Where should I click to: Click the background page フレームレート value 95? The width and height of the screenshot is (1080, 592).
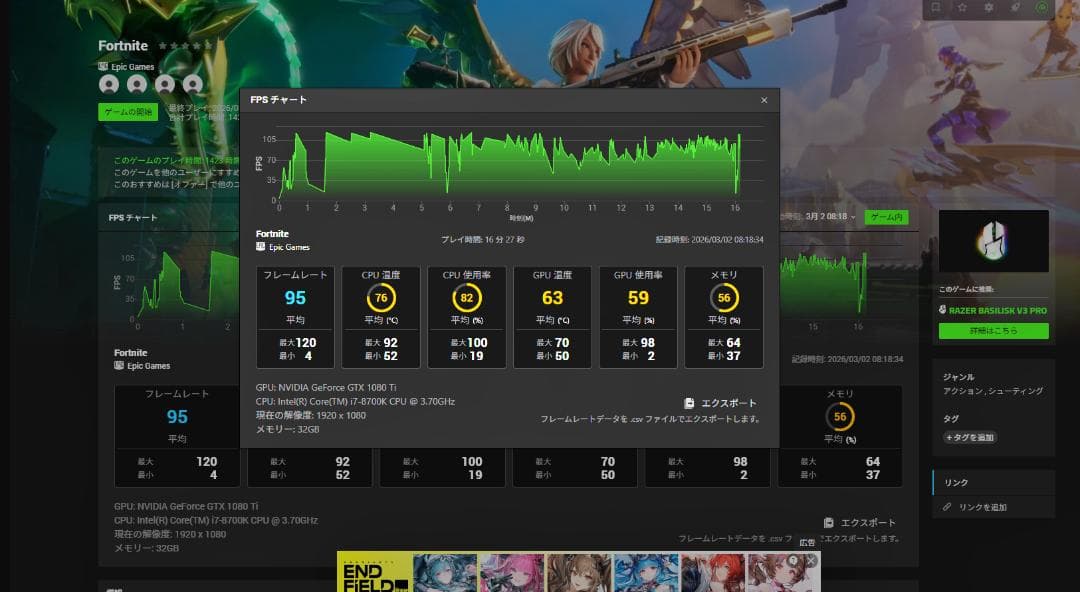pyautogui.click(x=177, y=417)
